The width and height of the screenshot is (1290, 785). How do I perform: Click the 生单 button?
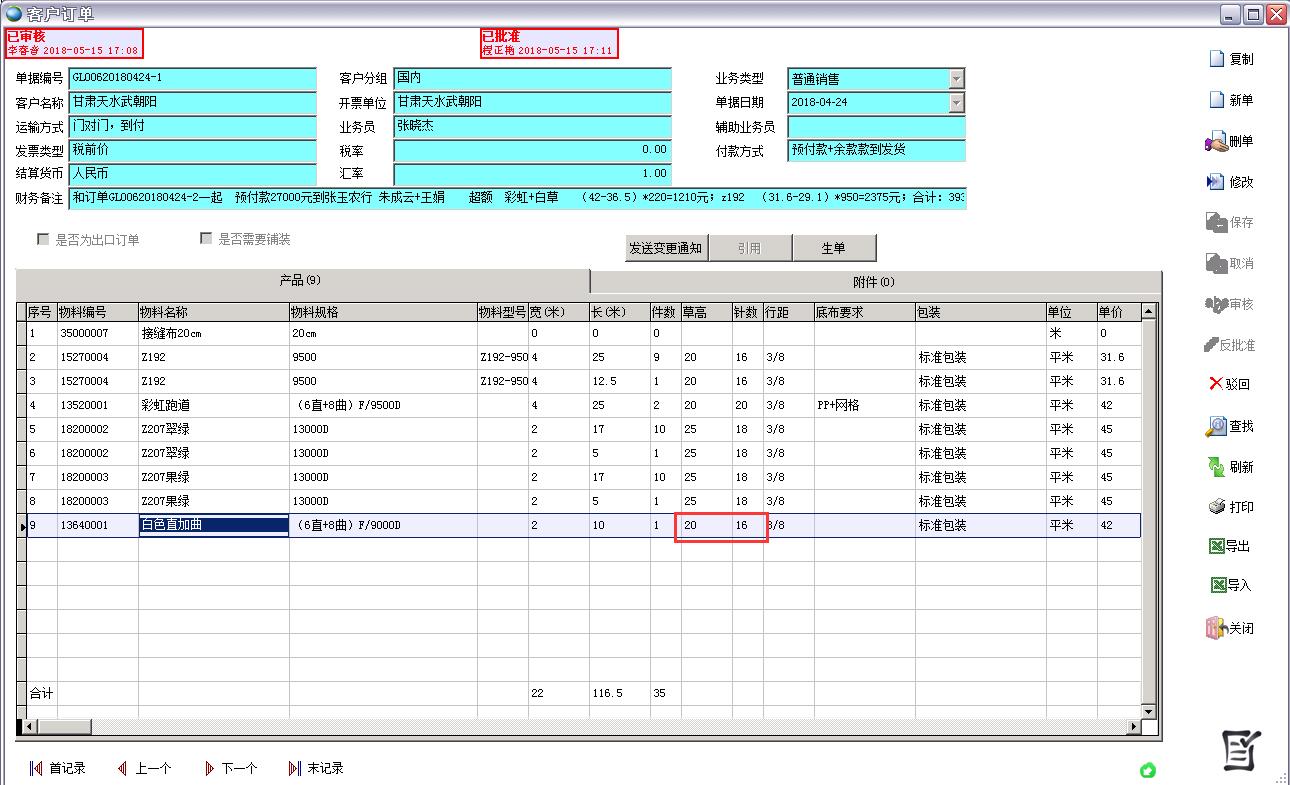pyautogui.click(x=835, y=248)
